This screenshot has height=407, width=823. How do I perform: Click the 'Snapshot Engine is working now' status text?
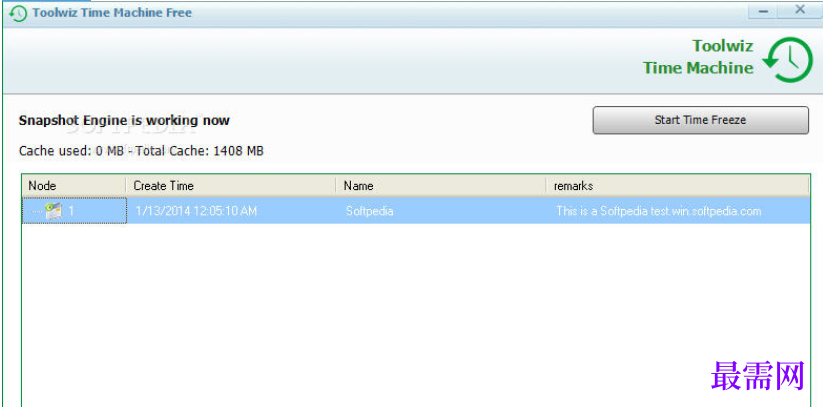coord(124,120)
